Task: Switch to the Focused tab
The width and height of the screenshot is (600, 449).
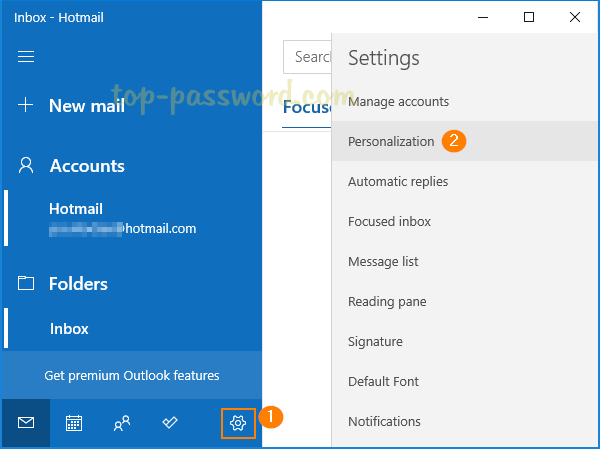Action: pyautogui.click(x=307, y=107)
